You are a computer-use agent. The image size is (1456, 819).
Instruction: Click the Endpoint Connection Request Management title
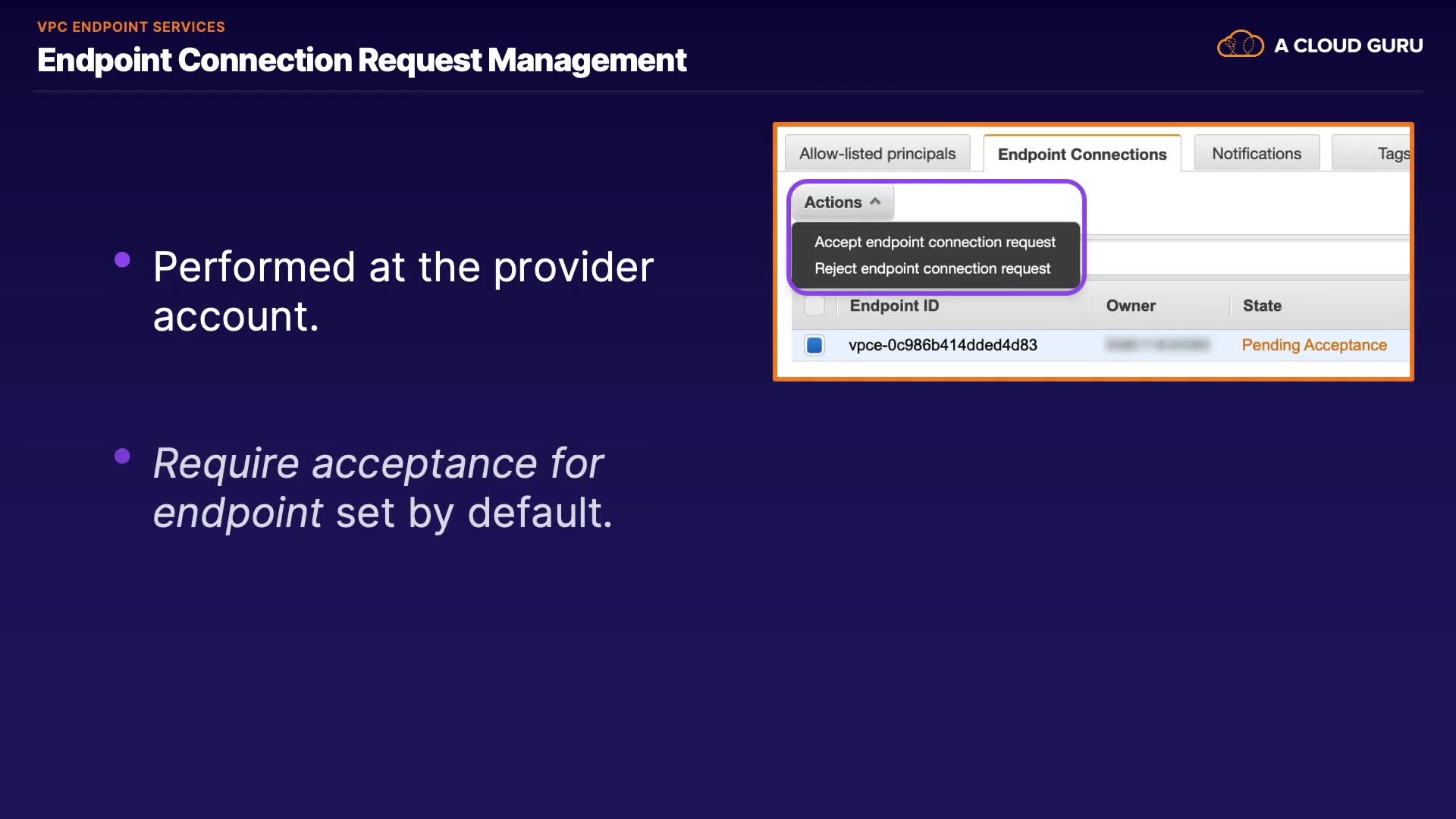click(361, 60)
